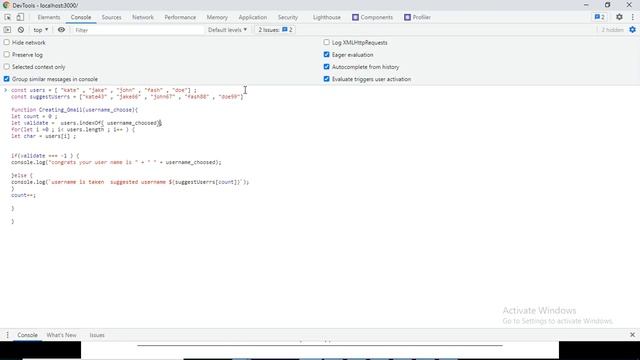Switch to the Memory tab

[217, 17]
